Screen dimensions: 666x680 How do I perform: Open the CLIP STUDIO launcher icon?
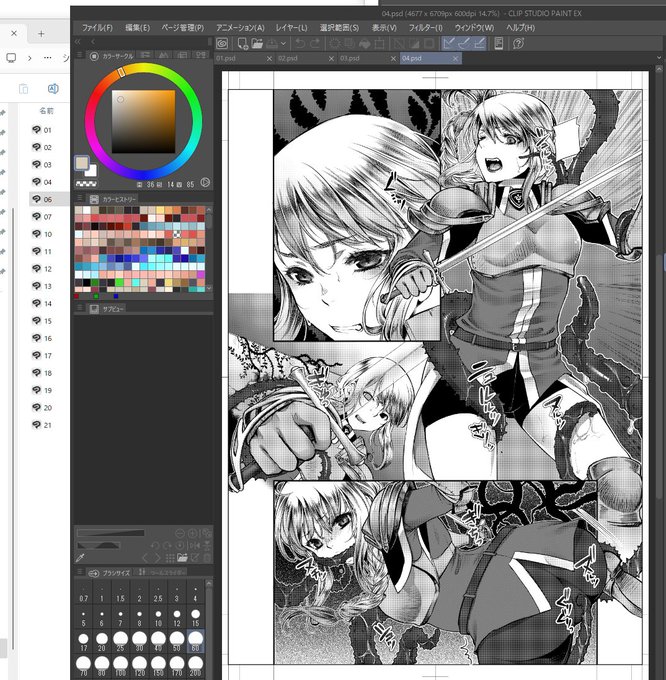click(222, 43)
